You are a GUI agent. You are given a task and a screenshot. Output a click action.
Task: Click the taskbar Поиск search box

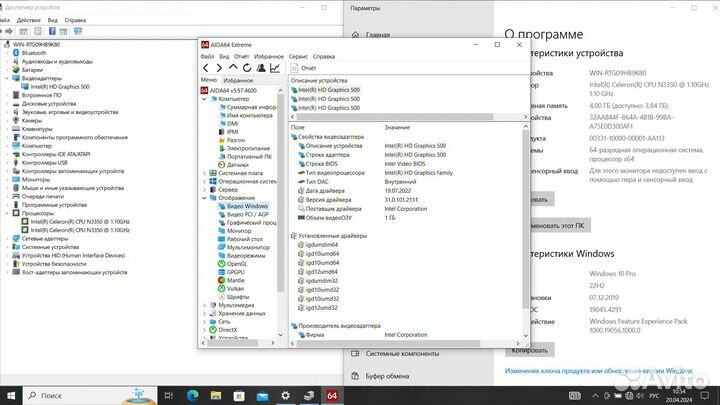coord(90,395)
